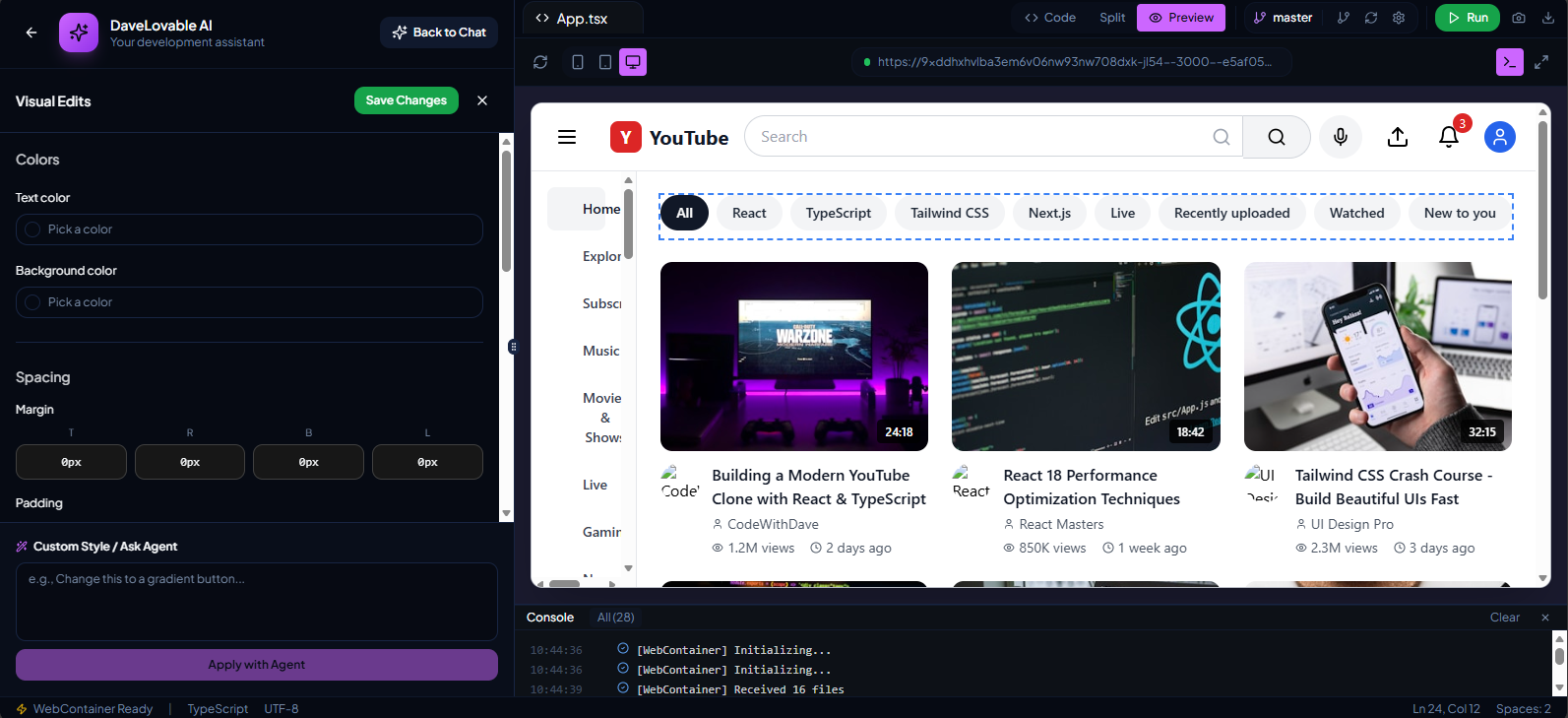Viewport: 1568px width, 718px height.
Task: Switch preview to mobile phone viewport
Action: (578, 62)
